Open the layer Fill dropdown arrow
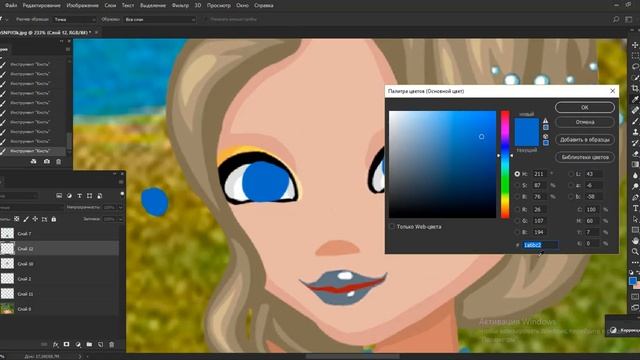The height and width of the screenshot is (360, 640). 120,219
